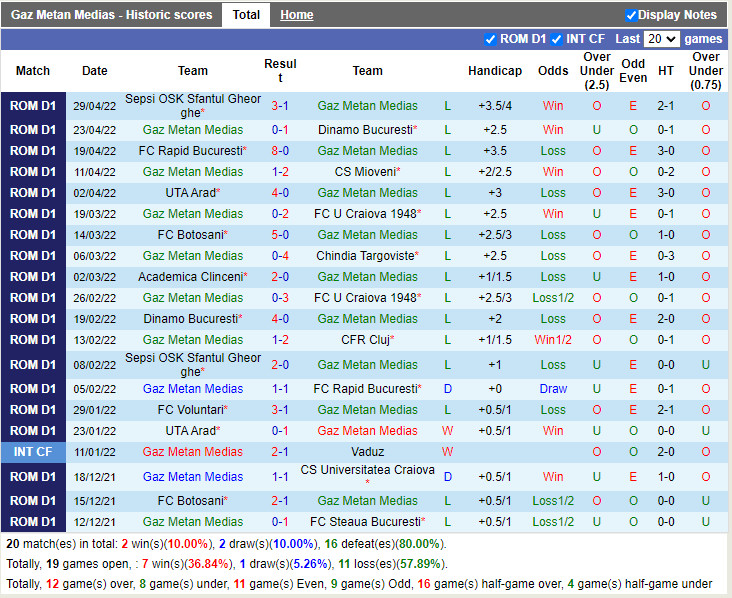Open the CS Universitatea Craiova team link
The height and width of the screenshot is (598, 732).
click(367, 470)
